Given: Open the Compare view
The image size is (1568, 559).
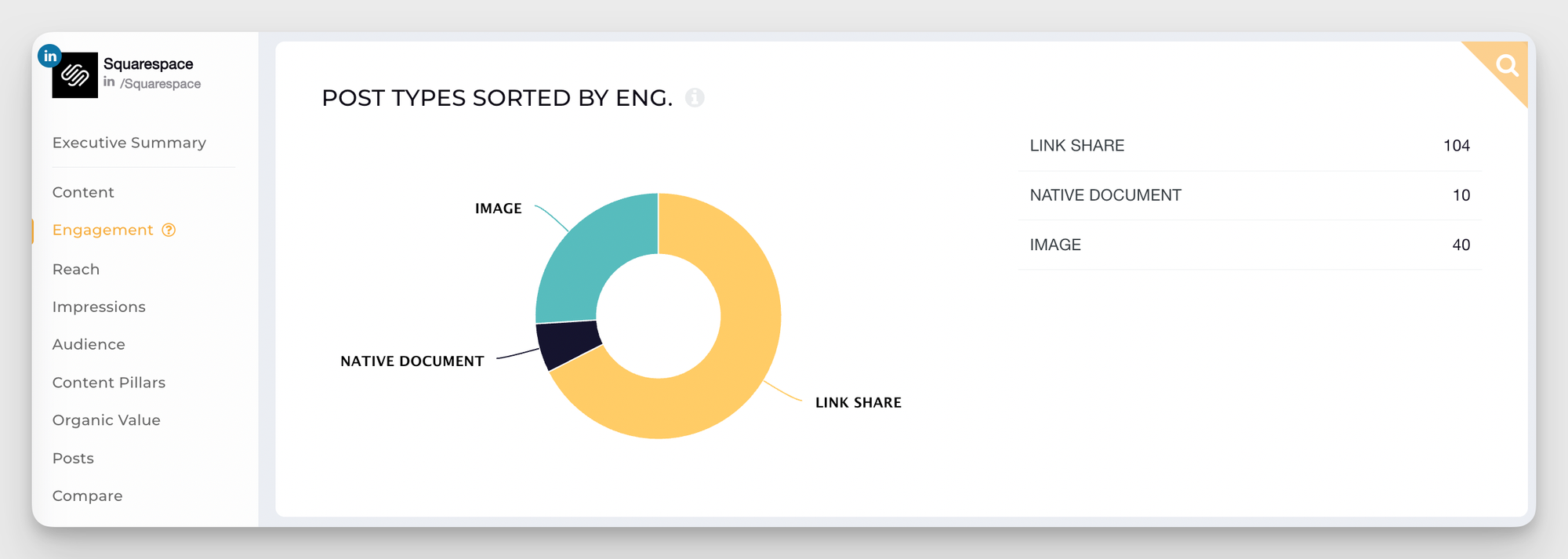Looking at the screenshot, I should 87,495.
